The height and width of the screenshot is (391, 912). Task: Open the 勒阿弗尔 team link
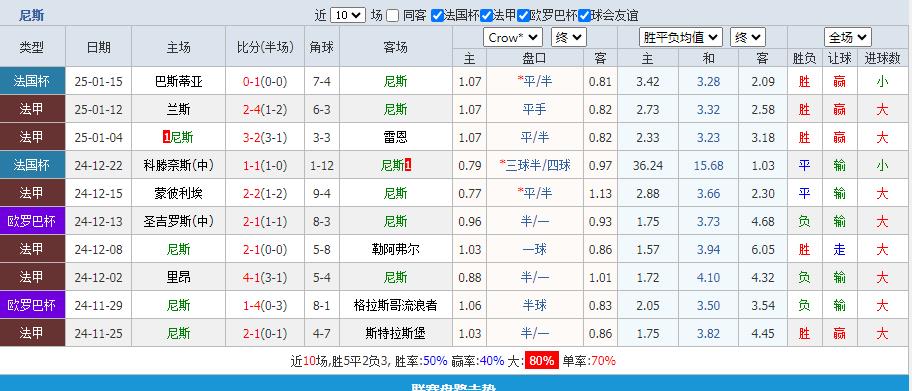tap(396, 250)
